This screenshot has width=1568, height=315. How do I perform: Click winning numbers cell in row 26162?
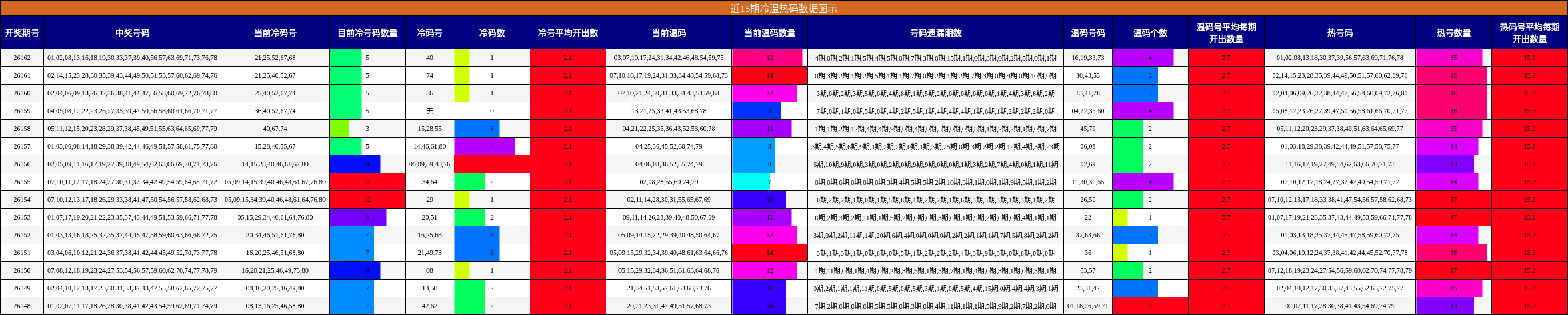tap(132, 58)
